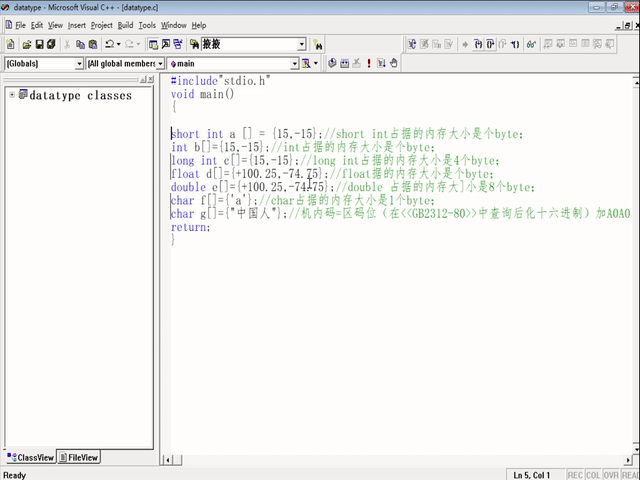The image size is (640, 480).
Task: Toggle the OVR indicator in status bar
Action: 611,475
